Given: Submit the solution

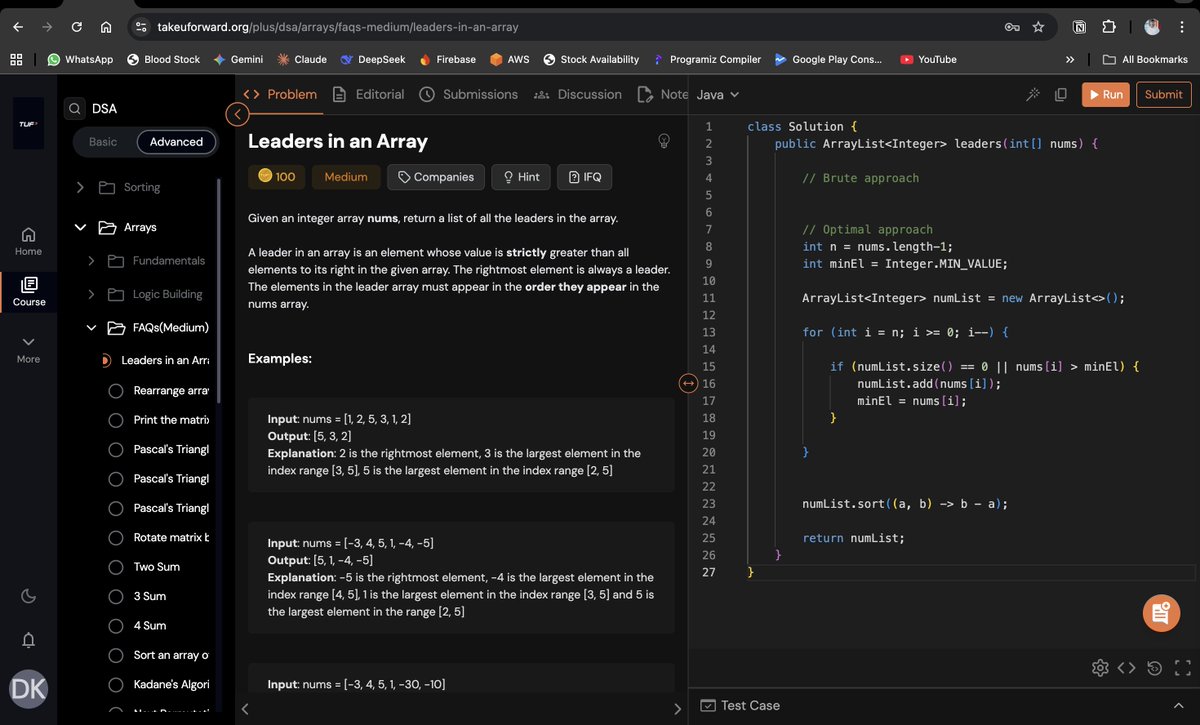Looking at the screenshot, I should 1164,94.
